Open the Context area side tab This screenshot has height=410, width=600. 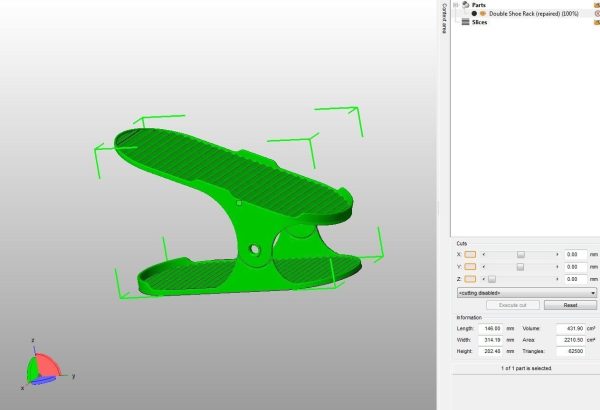pyautogui.click(x=444, y=18)
